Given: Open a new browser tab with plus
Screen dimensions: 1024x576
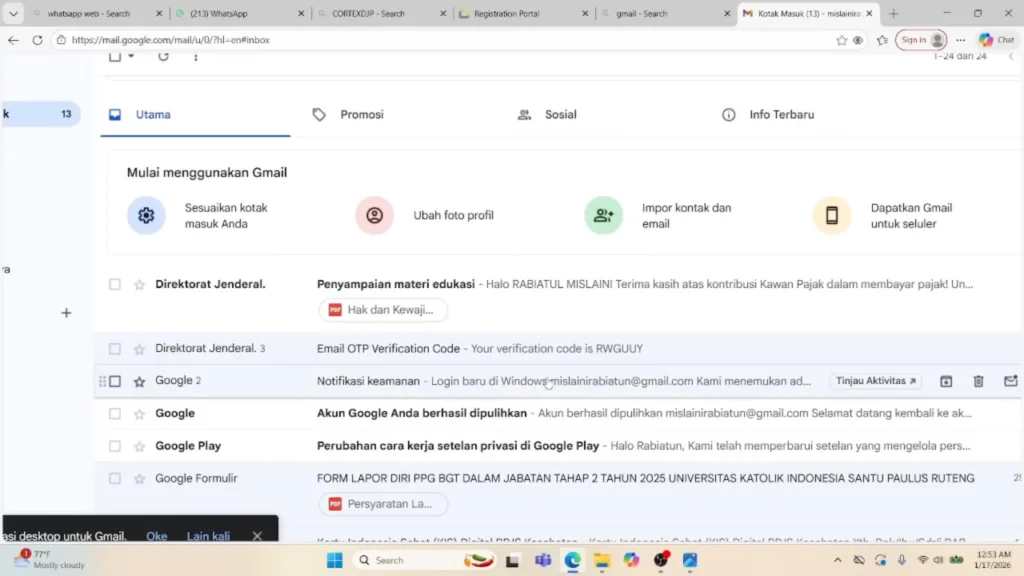Looking at the screenshot, I should coord(893,13).
